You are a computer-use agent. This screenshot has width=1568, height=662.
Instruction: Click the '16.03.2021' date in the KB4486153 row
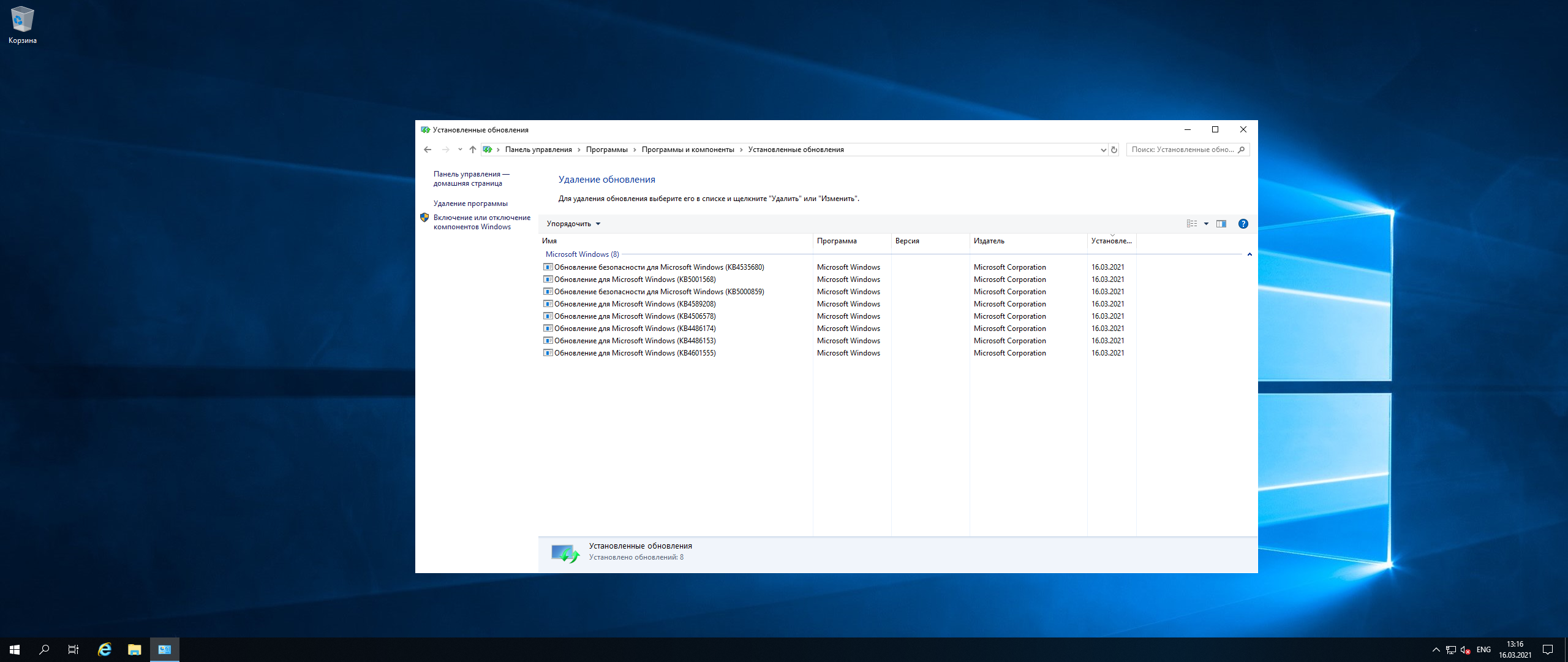[x=1107, y=341]
